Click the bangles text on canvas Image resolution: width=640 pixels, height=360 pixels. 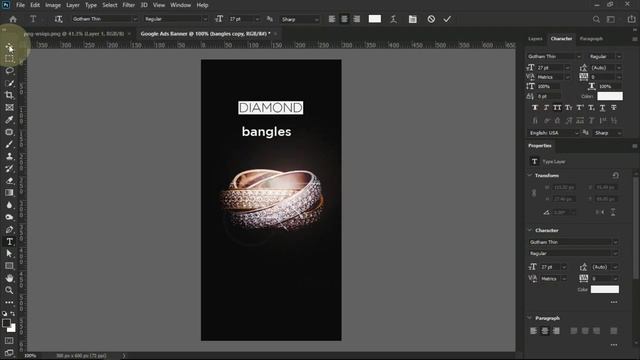click(x=267, y=131)
